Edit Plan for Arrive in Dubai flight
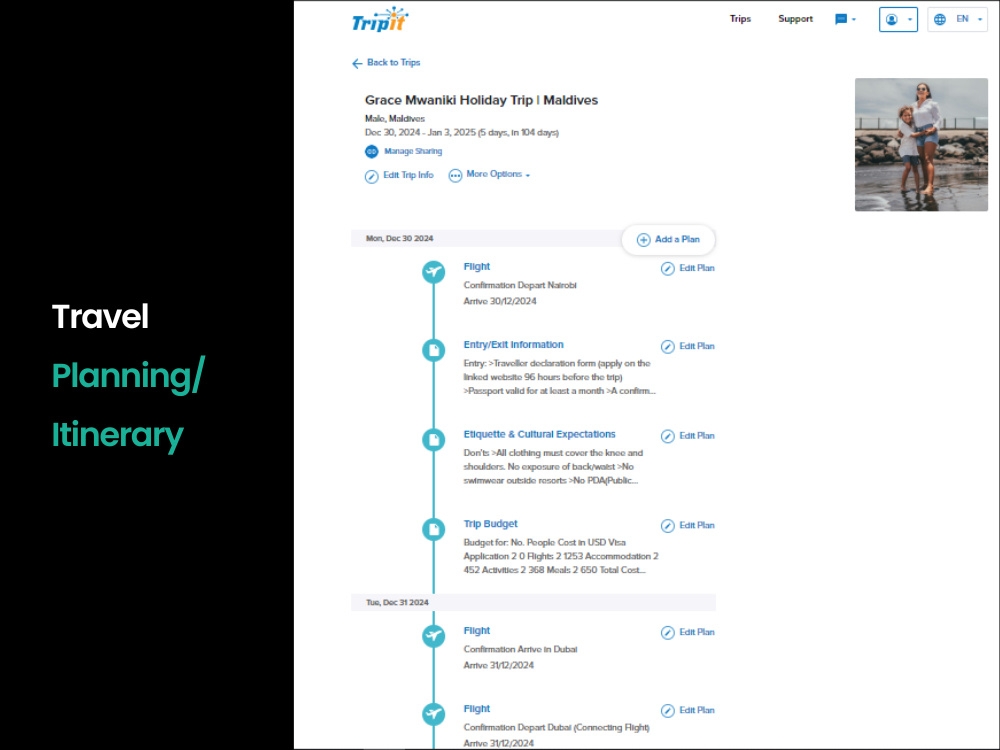This screenshot has width=1000, height=750. point(696,632)
